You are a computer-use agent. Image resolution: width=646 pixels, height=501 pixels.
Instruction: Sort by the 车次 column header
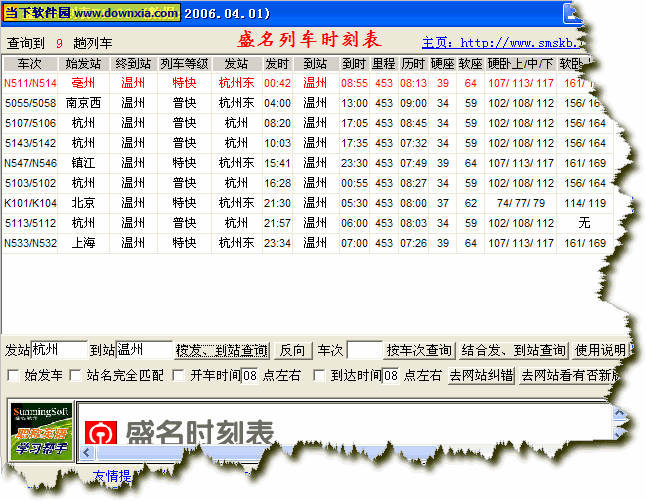click(x=30, y=64)
